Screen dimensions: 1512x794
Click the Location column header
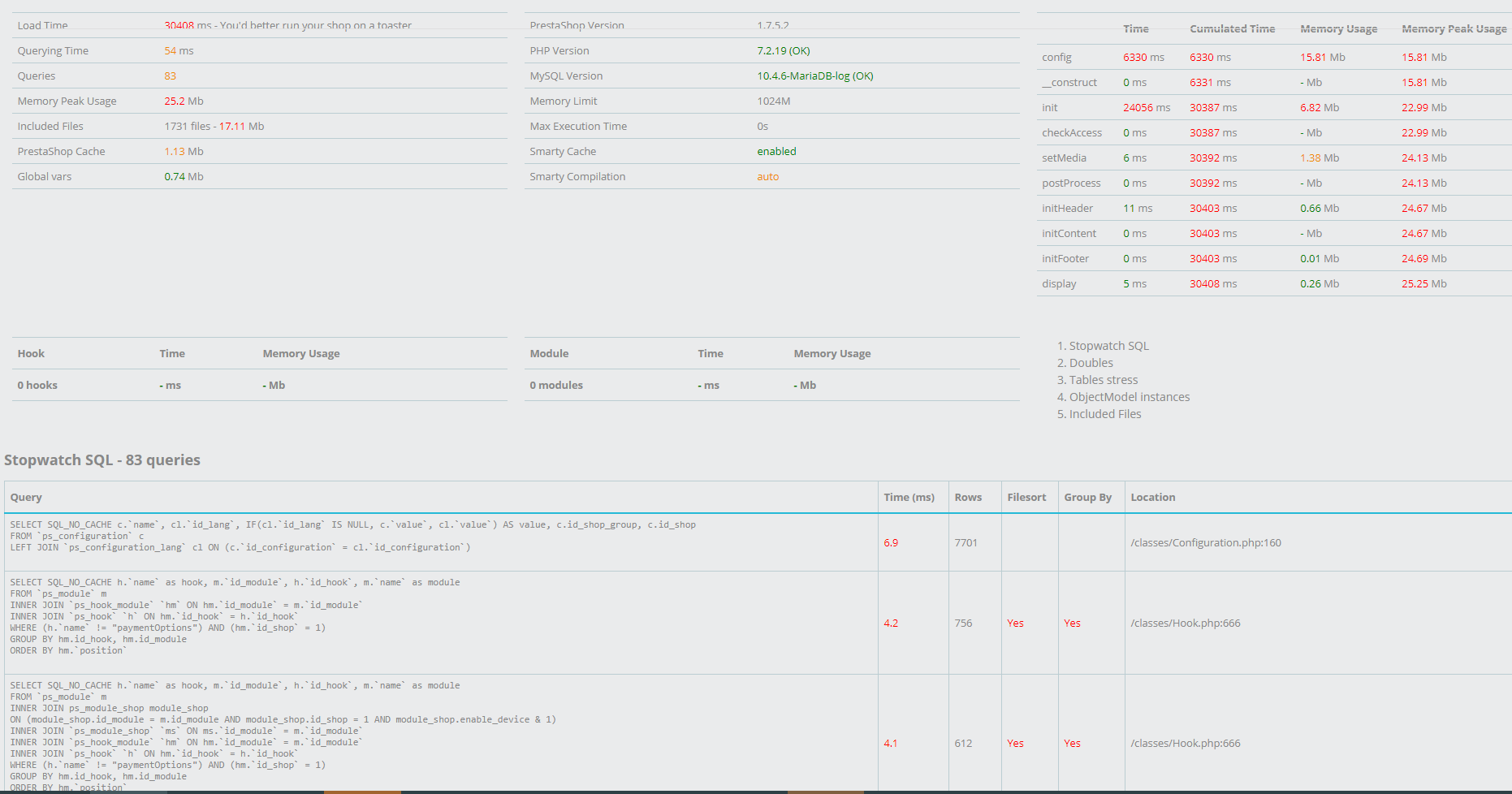pos(1152,498)
